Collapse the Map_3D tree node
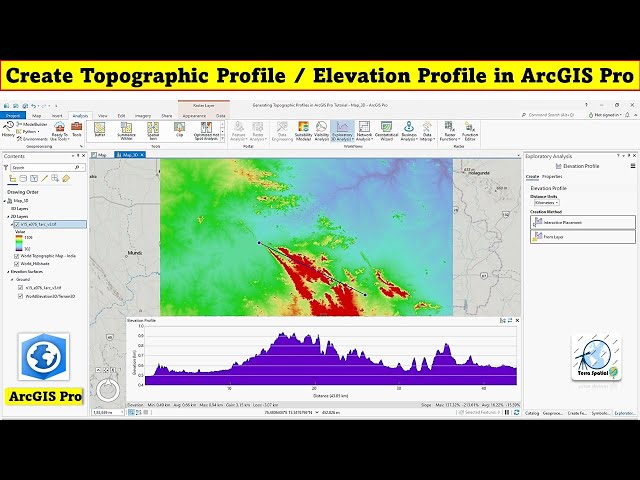 tap(5, 201)
